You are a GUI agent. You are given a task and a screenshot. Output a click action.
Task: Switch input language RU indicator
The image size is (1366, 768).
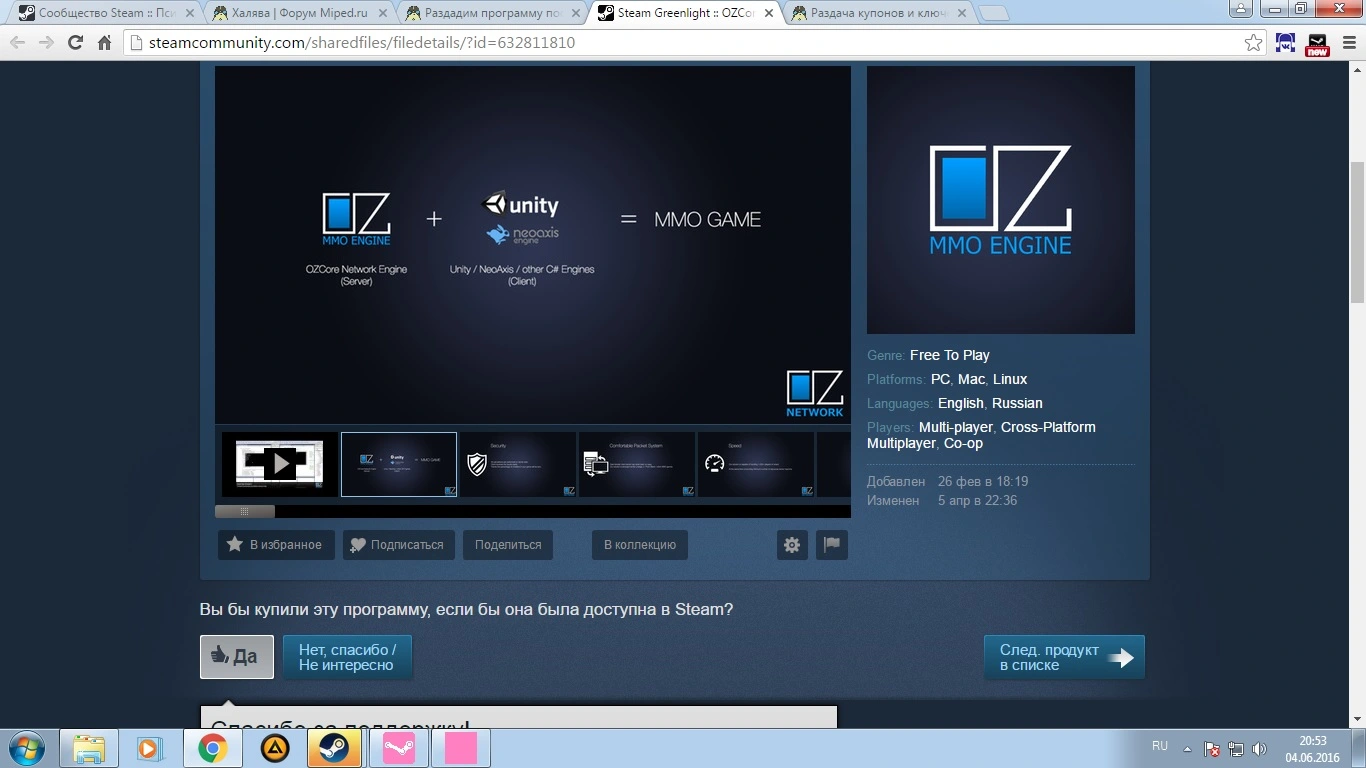[1160, 746]
